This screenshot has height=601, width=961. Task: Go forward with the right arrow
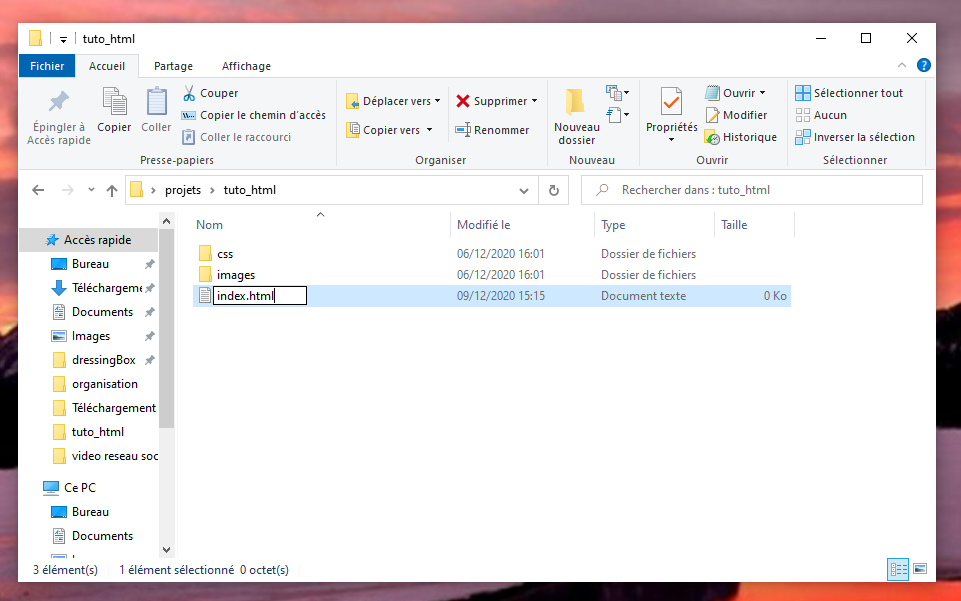pos(67,191)
